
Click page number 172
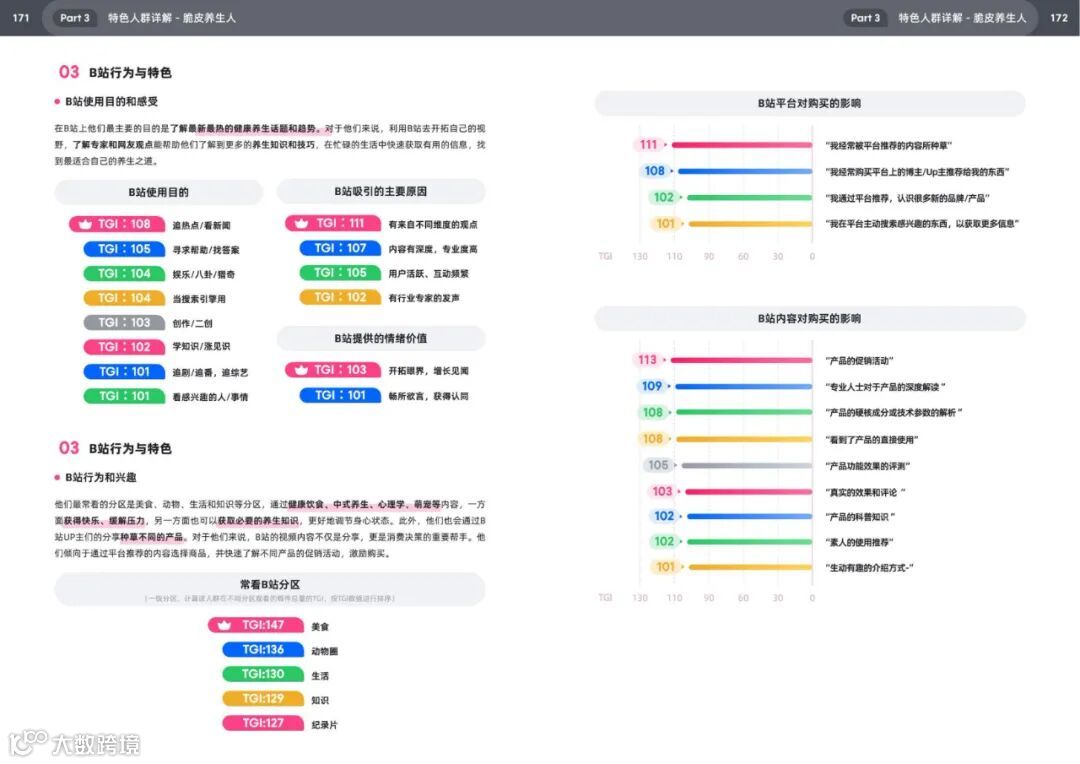tap(1059, 18)
